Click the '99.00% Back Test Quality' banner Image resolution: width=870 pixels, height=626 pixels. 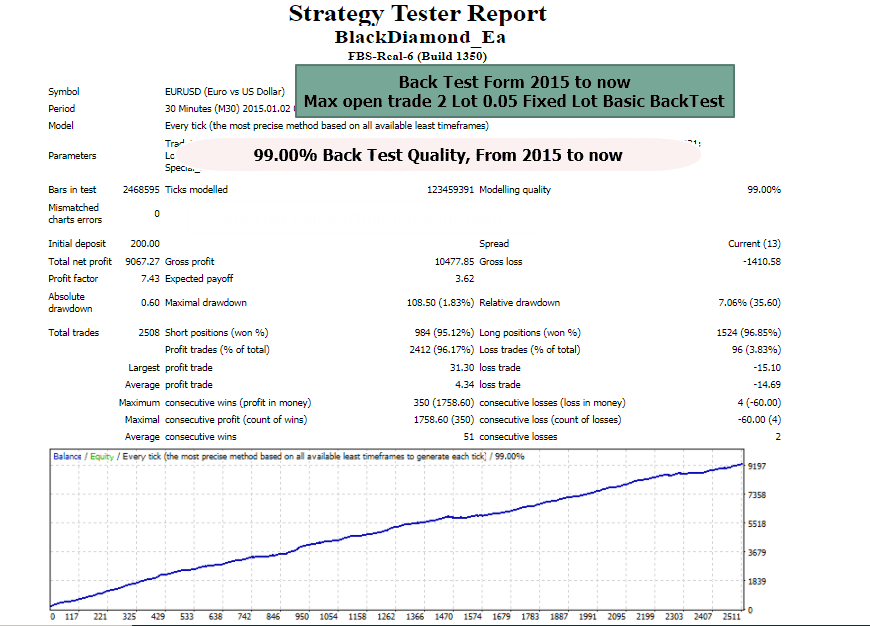click(438, 155)
